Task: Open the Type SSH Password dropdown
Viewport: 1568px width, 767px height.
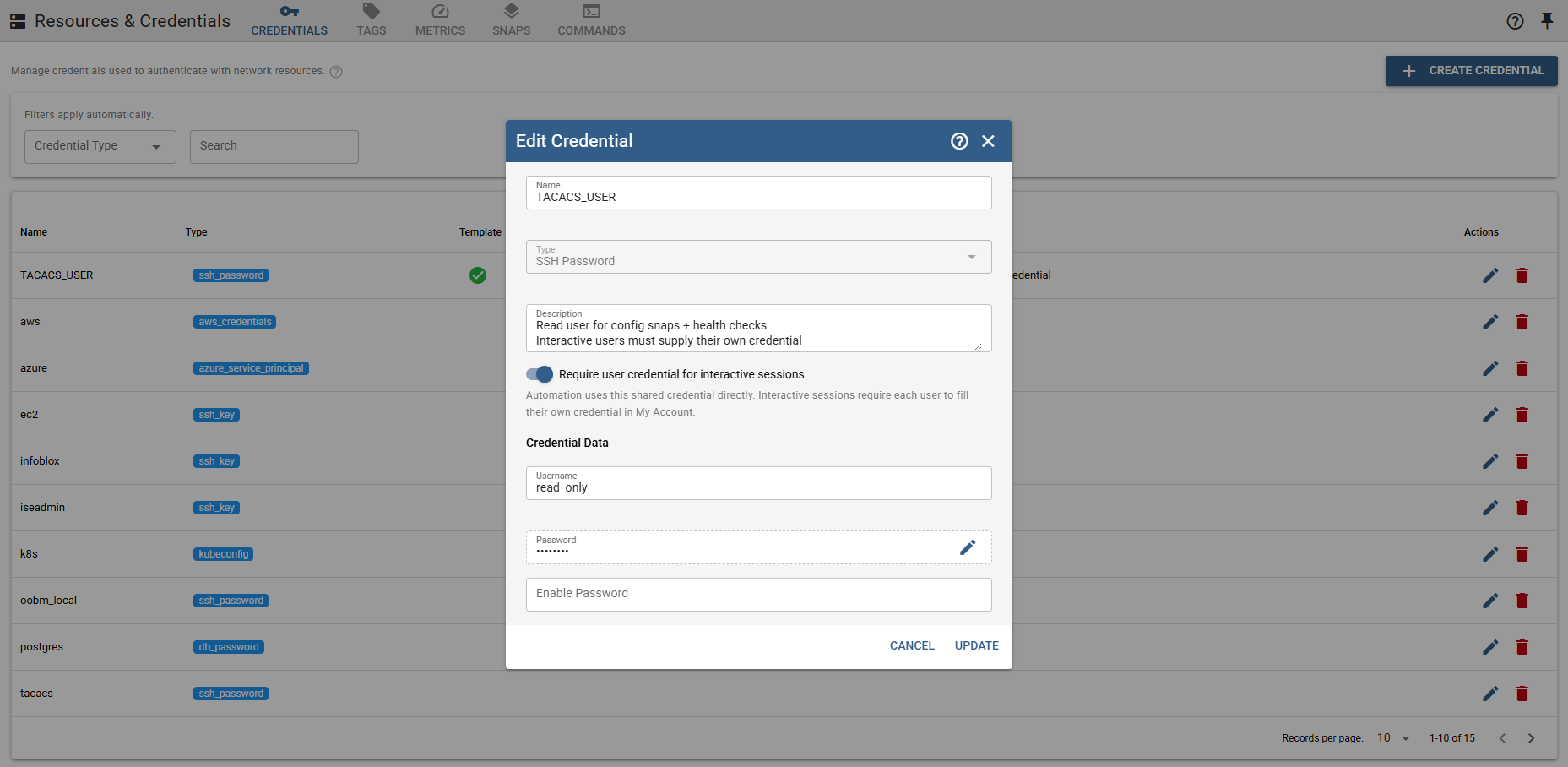Action: 758,257
